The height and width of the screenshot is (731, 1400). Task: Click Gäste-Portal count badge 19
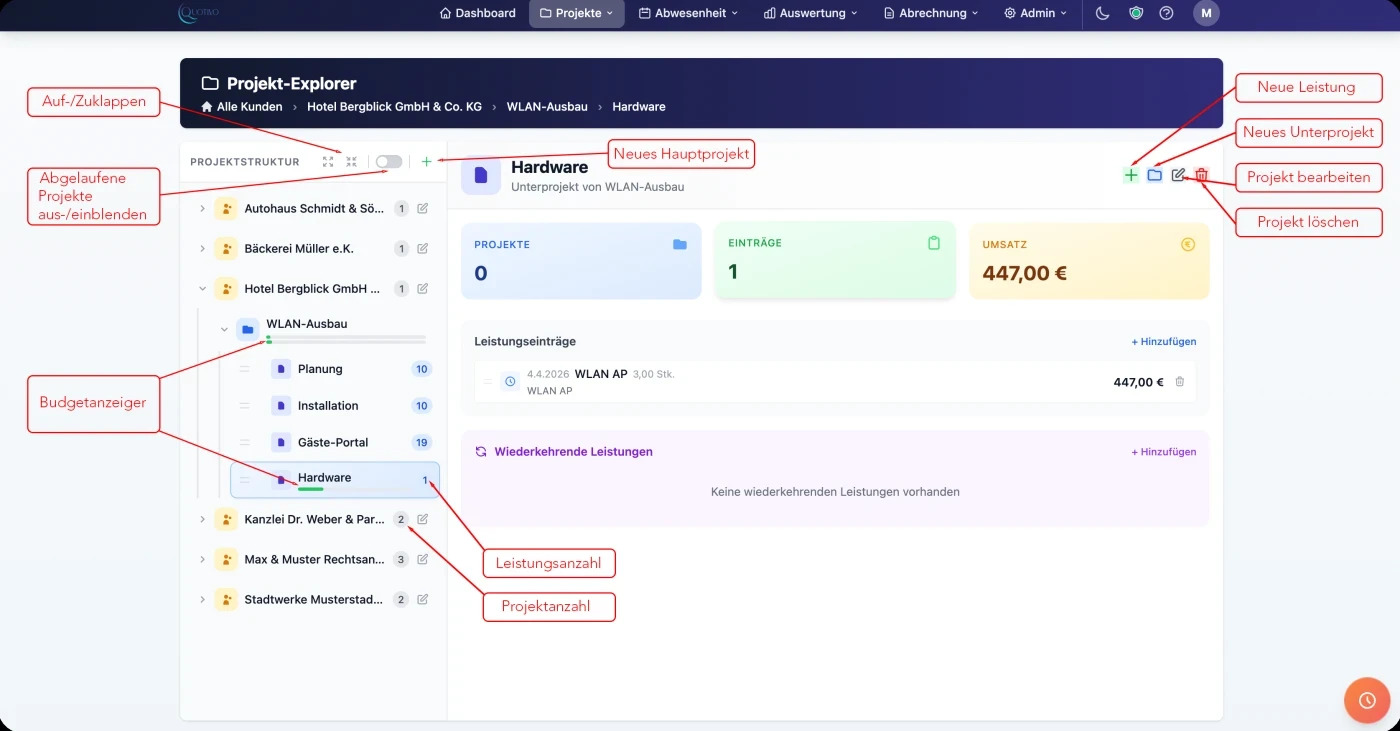point(421,442)
